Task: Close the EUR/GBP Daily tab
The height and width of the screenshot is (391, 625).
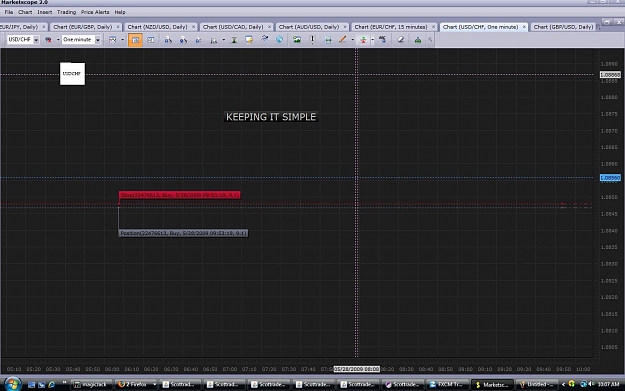Action: point(118,27)
